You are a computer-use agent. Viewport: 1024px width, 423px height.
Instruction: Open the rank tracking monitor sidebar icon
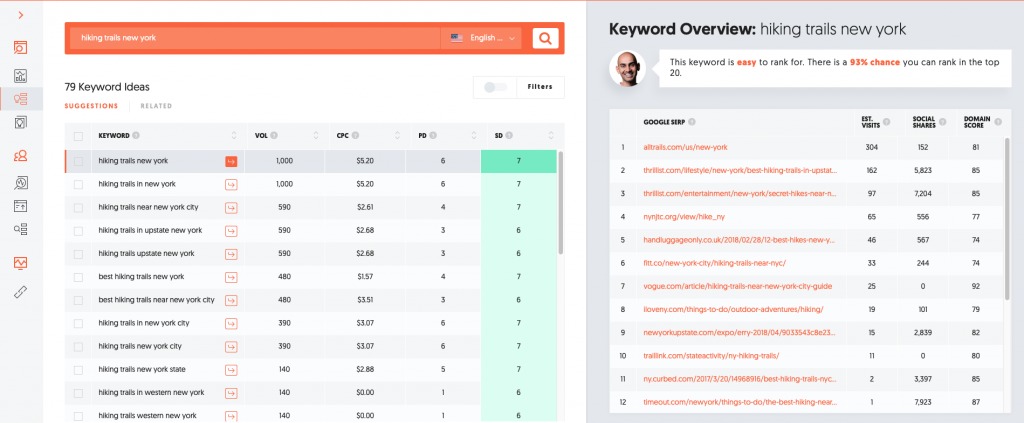tap(21, 263)
